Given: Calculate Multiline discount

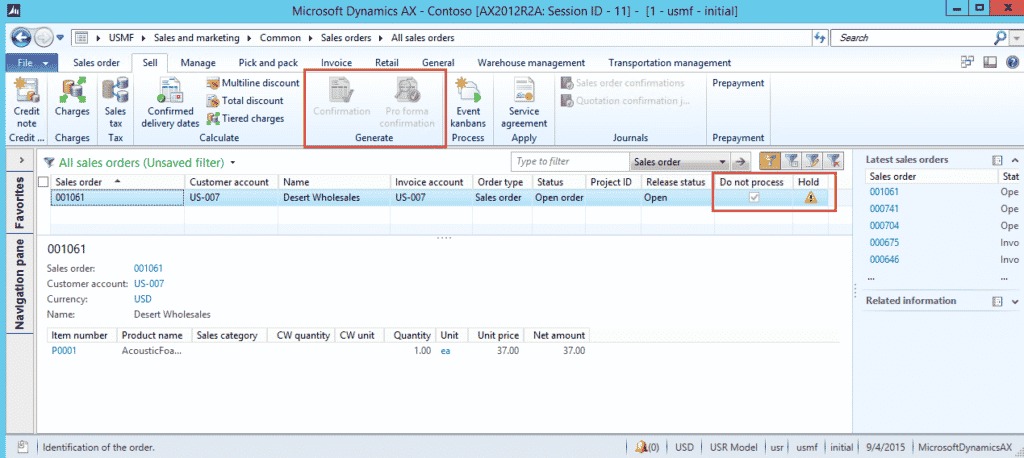Looking at the screenshot, I should 253,83.
